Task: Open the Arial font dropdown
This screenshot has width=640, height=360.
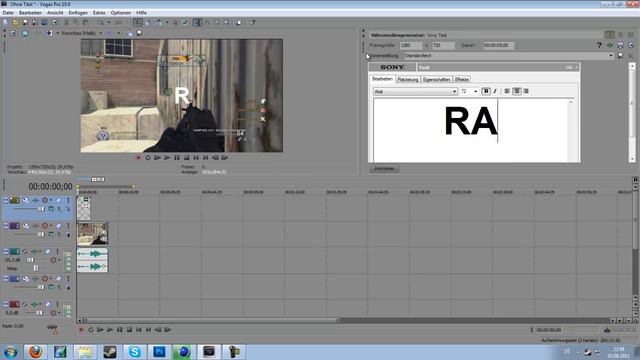Action: (454, 92)
